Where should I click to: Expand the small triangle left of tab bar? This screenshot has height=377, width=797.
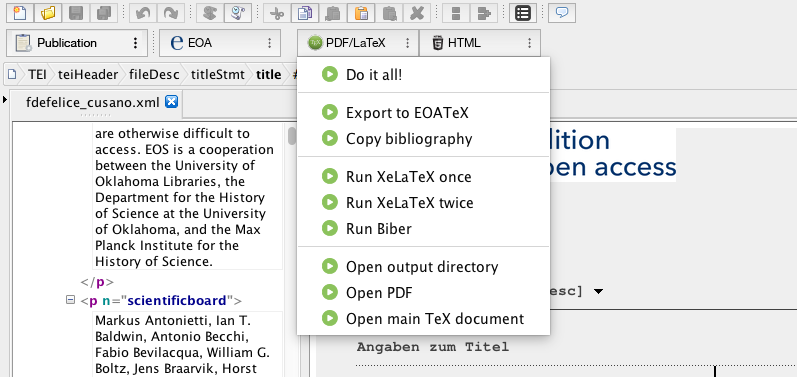pyautogui.click(x=5, y=100)
